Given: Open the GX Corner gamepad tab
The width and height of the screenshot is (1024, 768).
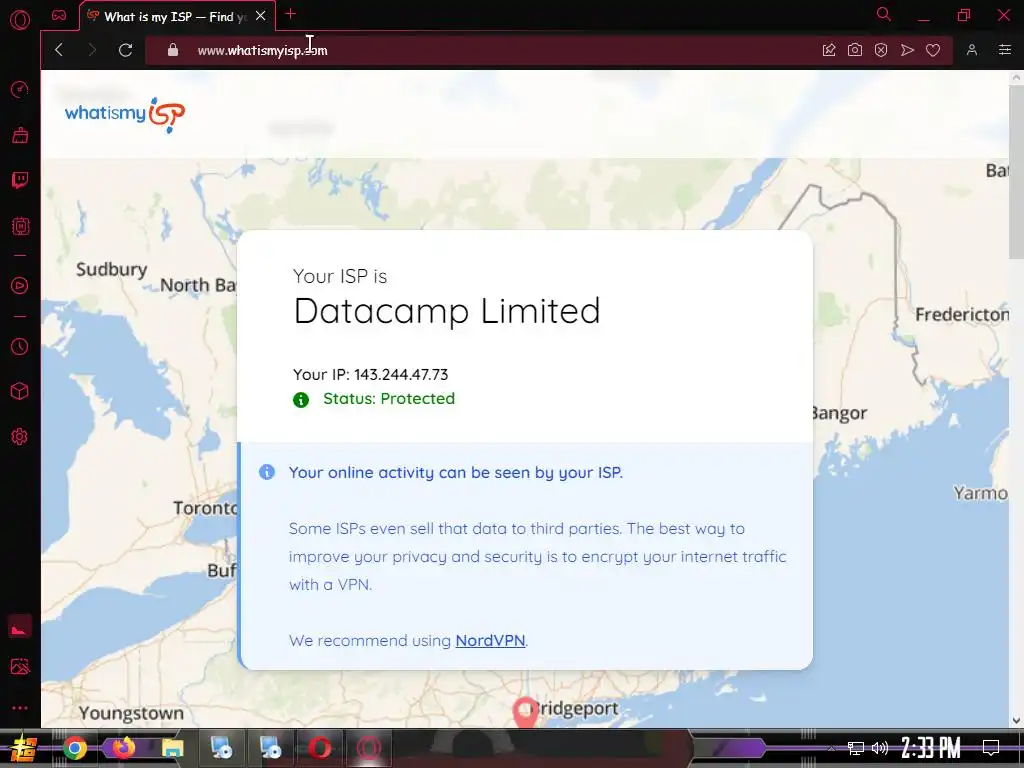Looking at the screenshot, I should click(59, 16).
